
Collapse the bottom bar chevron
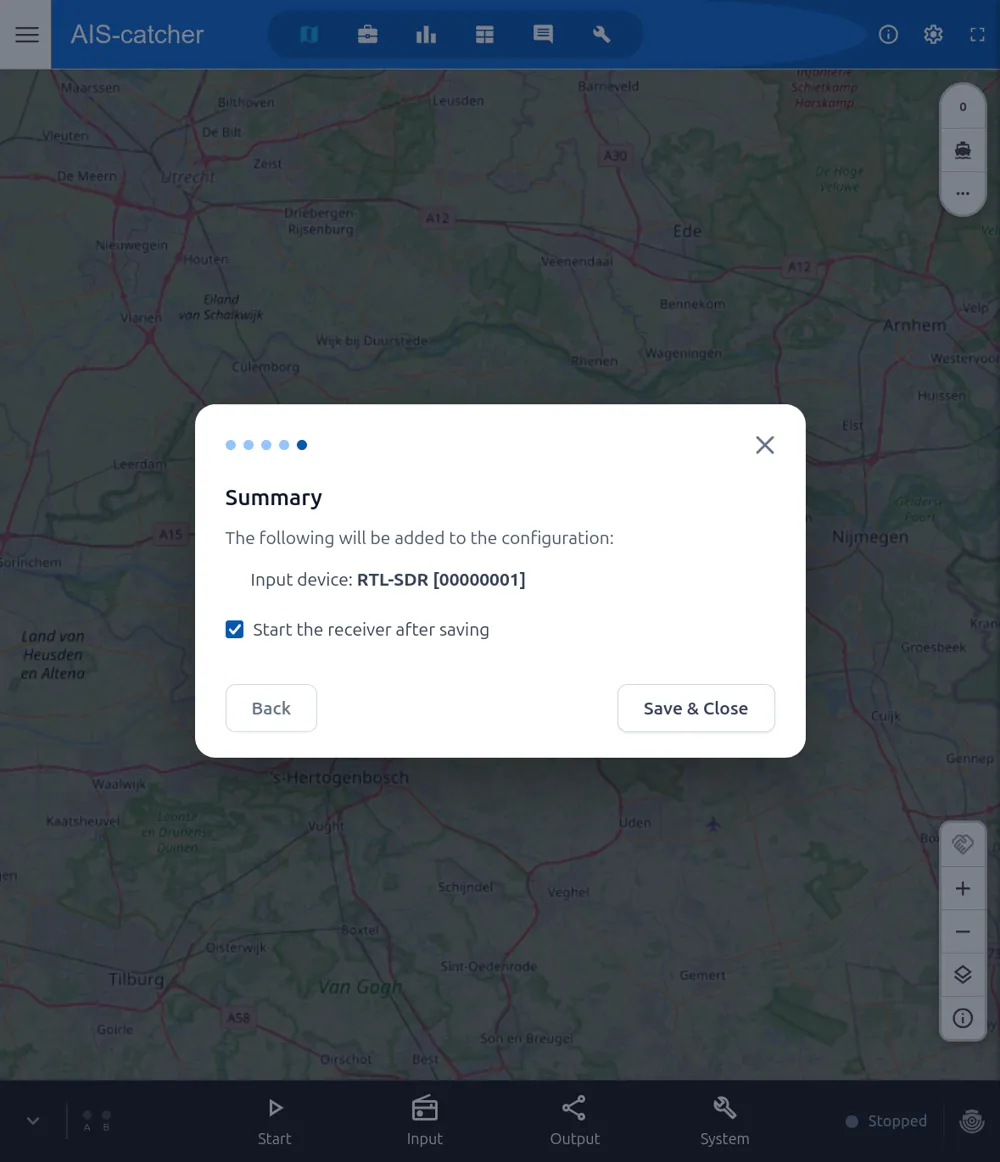point(33,1120)
